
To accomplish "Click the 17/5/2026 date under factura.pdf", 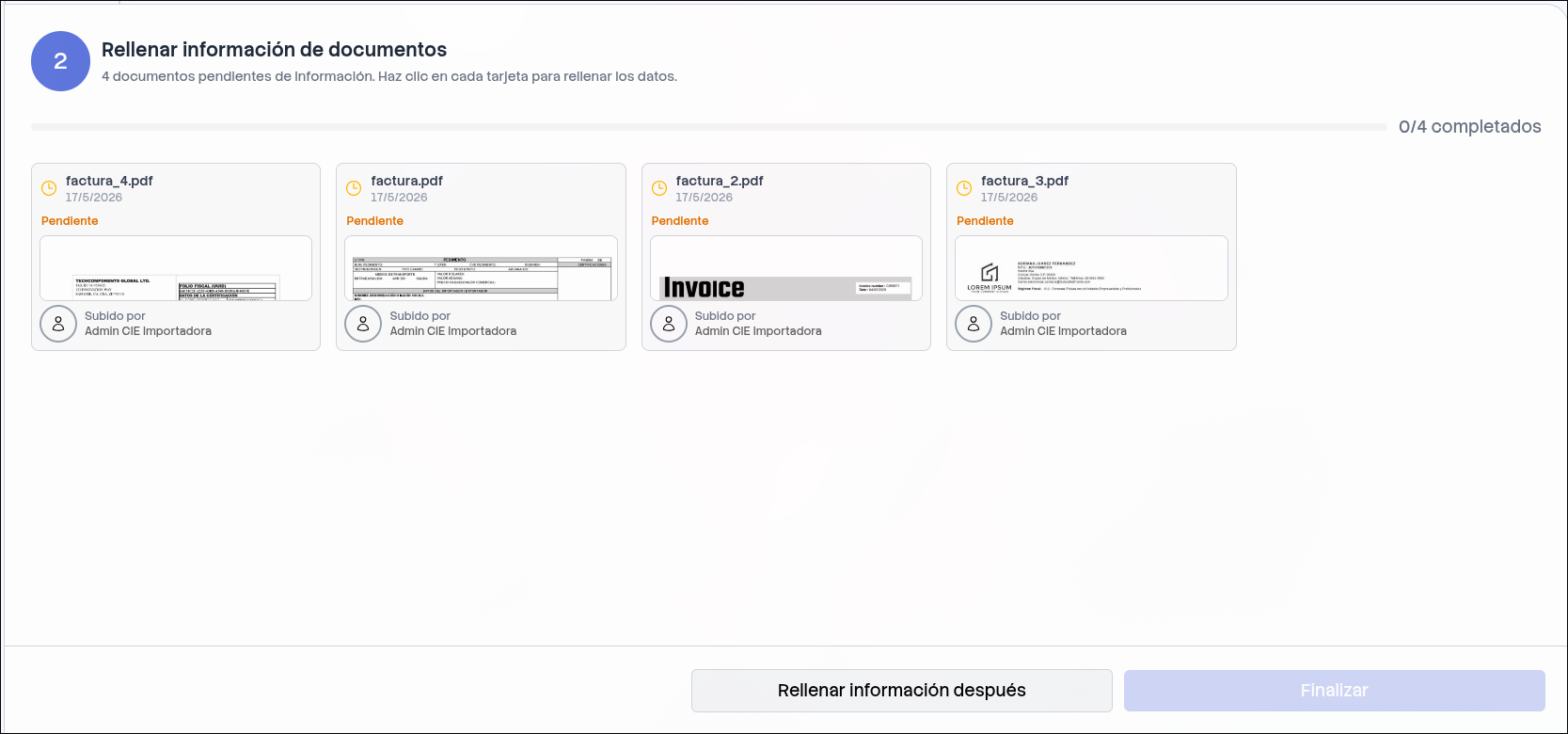I will click(x=399, y=198).
